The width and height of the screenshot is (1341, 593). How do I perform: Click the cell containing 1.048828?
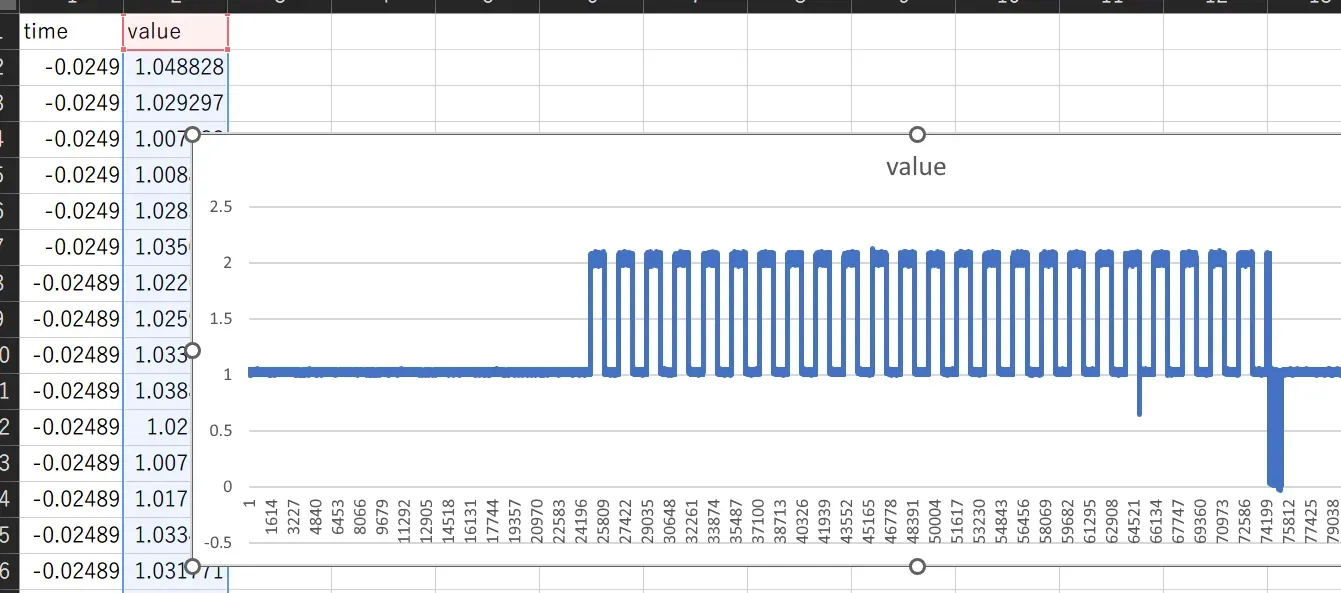[x=175, y=67]
